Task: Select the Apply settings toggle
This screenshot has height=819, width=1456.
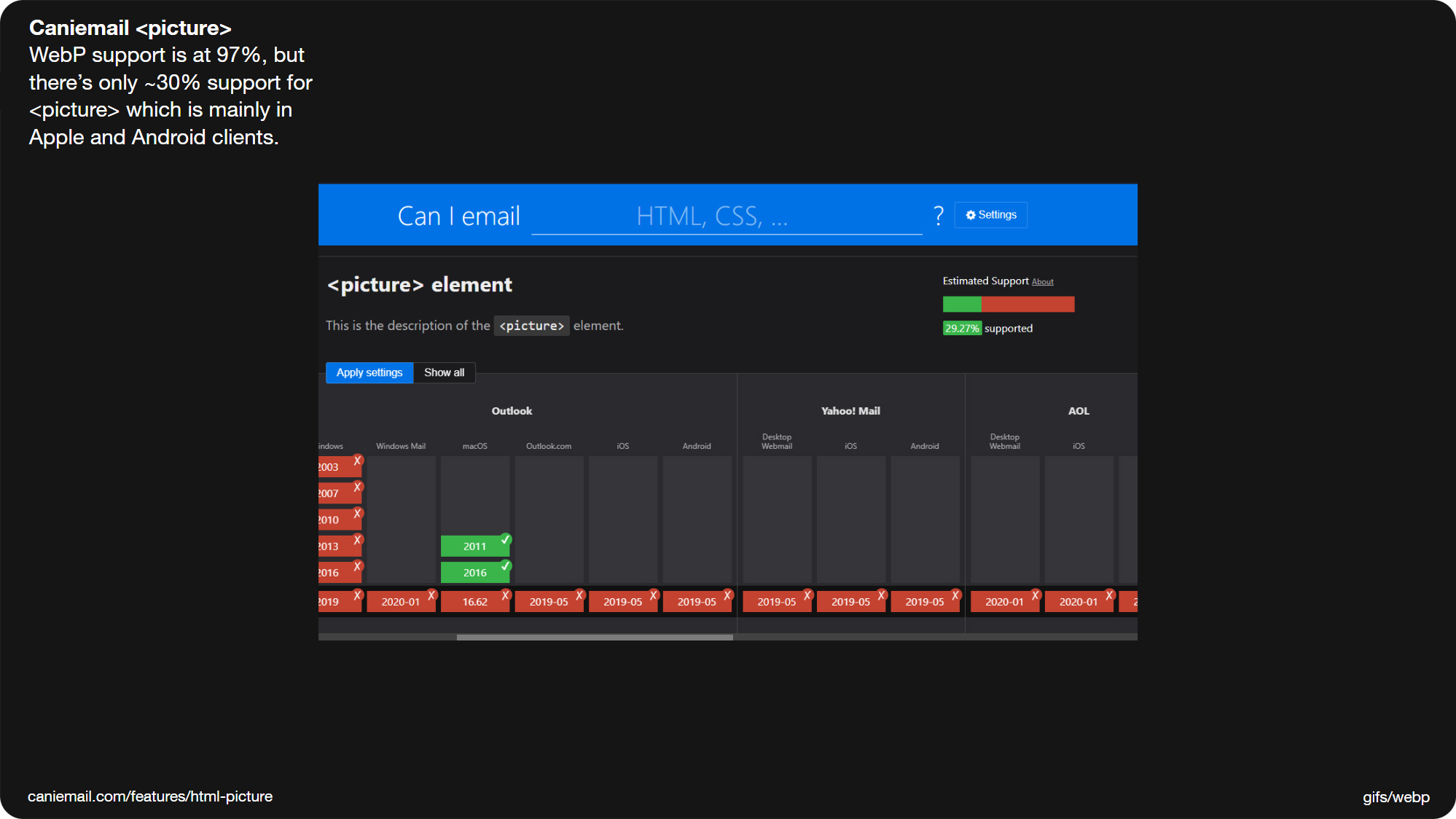Action: point(369,372)
